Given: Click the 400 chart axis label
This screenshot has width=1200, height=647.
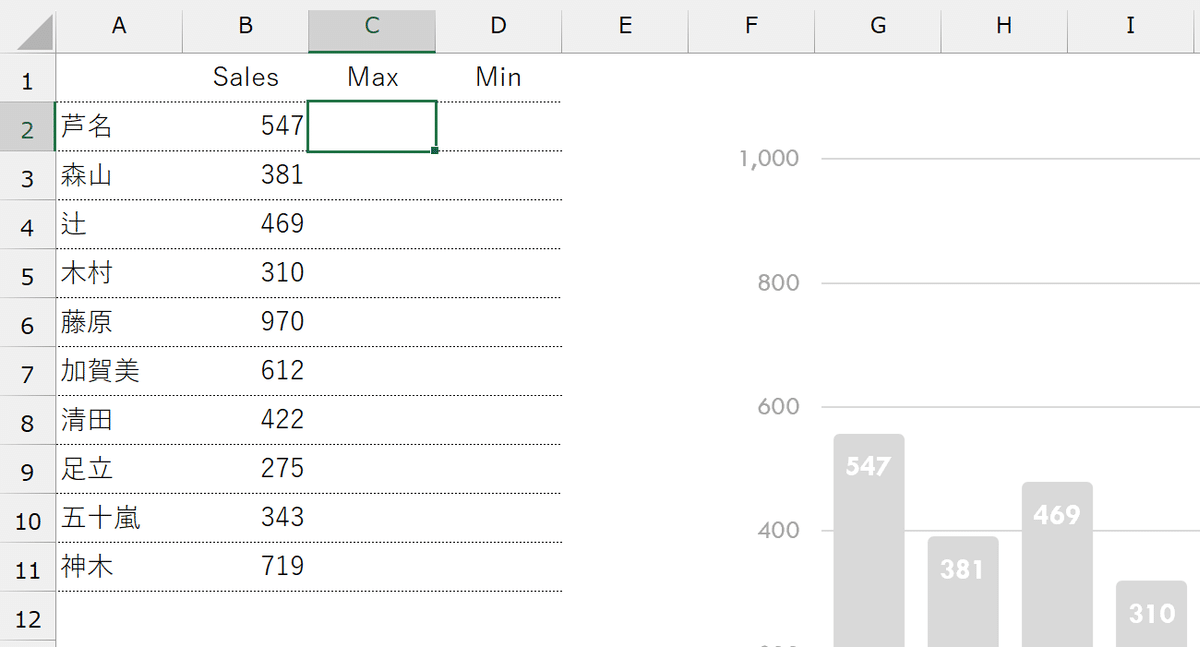Looking at the screenshot, I should pos(779,530).
